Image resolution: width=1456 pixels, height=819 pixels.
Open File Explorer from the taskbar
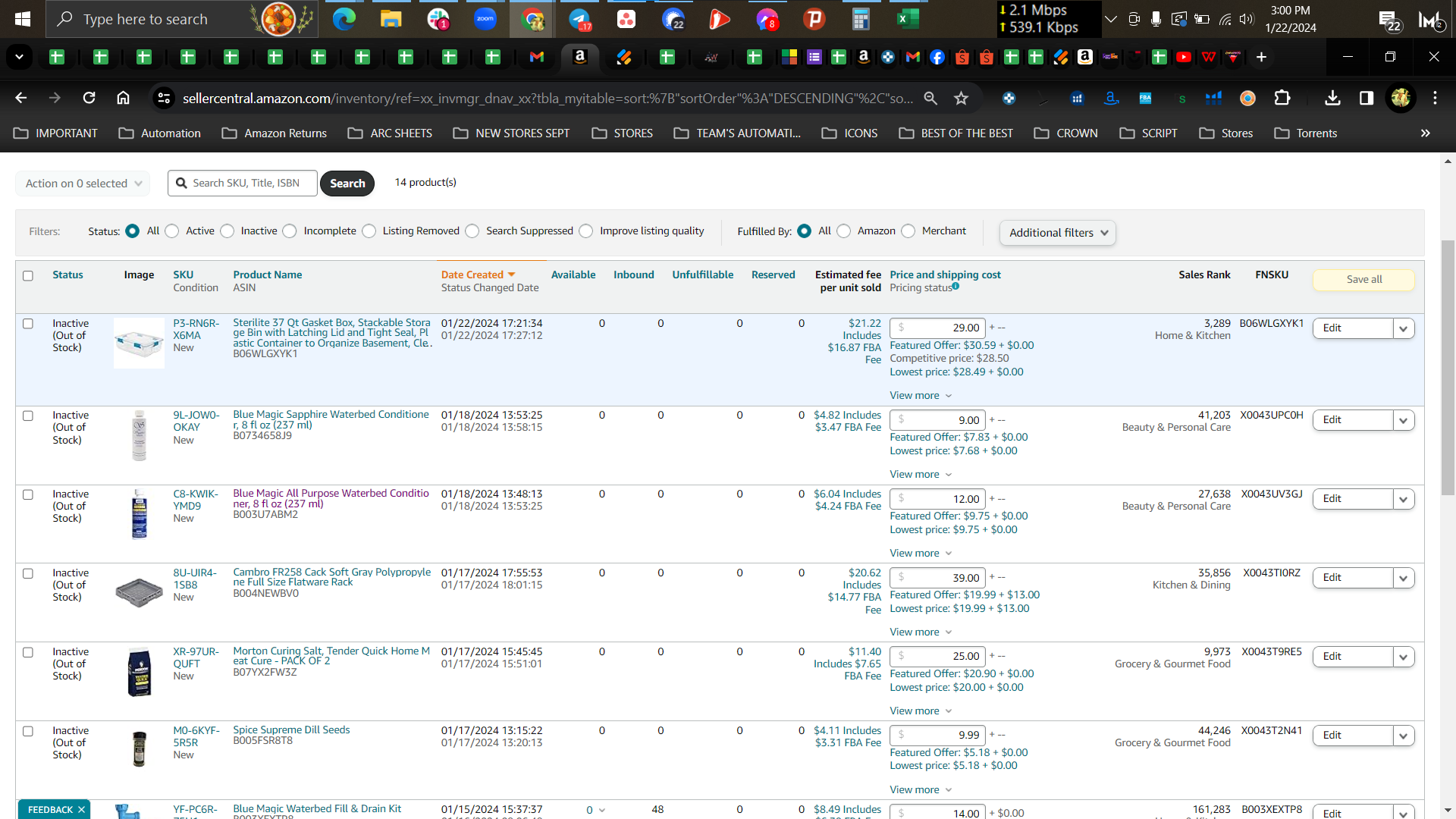tap(391, 19)
